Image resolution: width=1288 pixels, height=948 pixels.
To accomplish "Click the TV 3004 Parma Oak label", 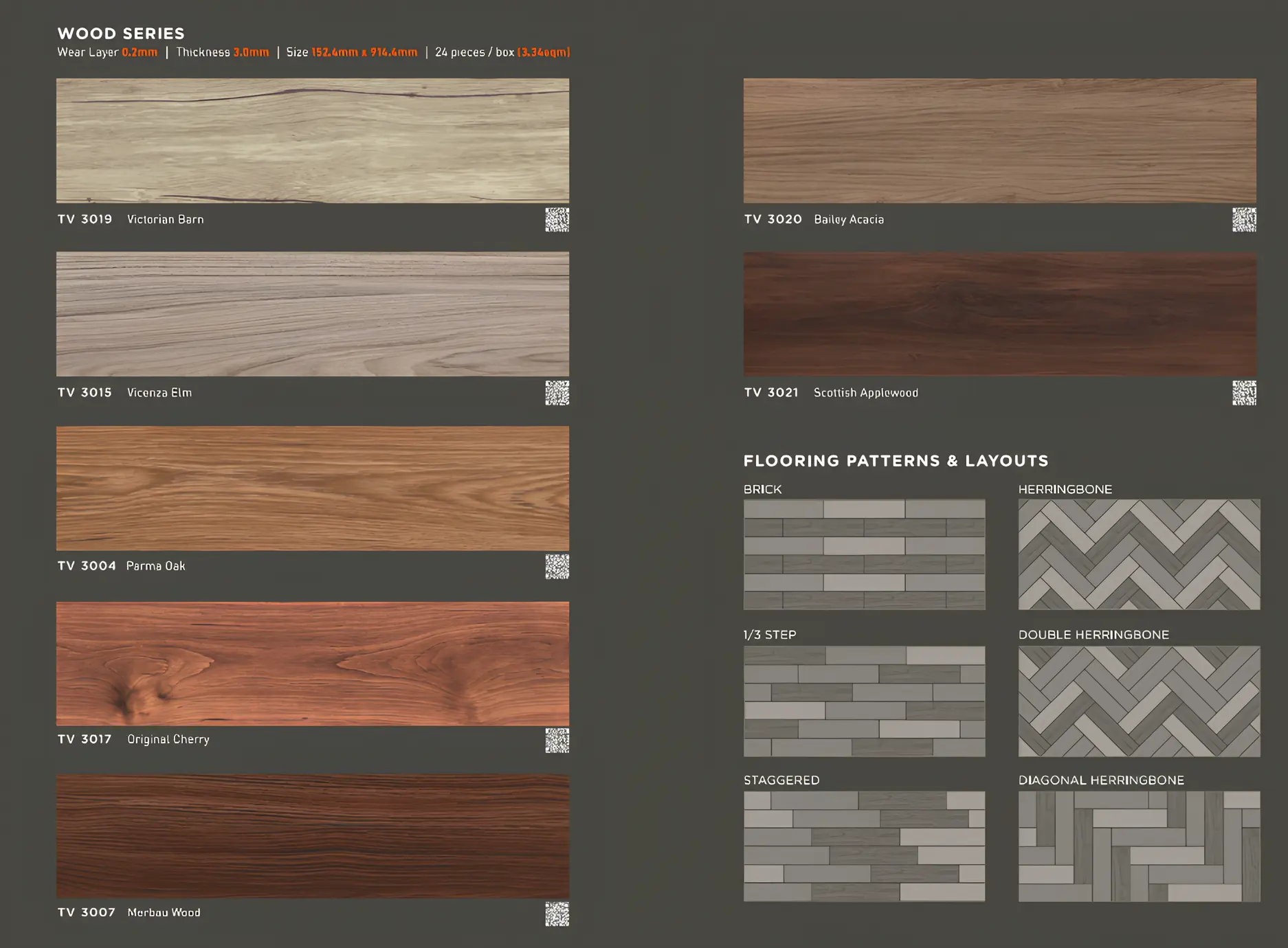I will 122,566.
